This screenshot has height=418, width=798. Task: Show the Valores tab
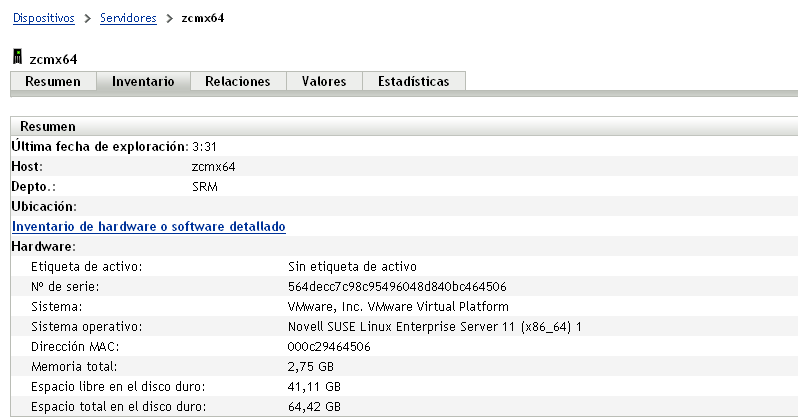(x=324, y=82)
